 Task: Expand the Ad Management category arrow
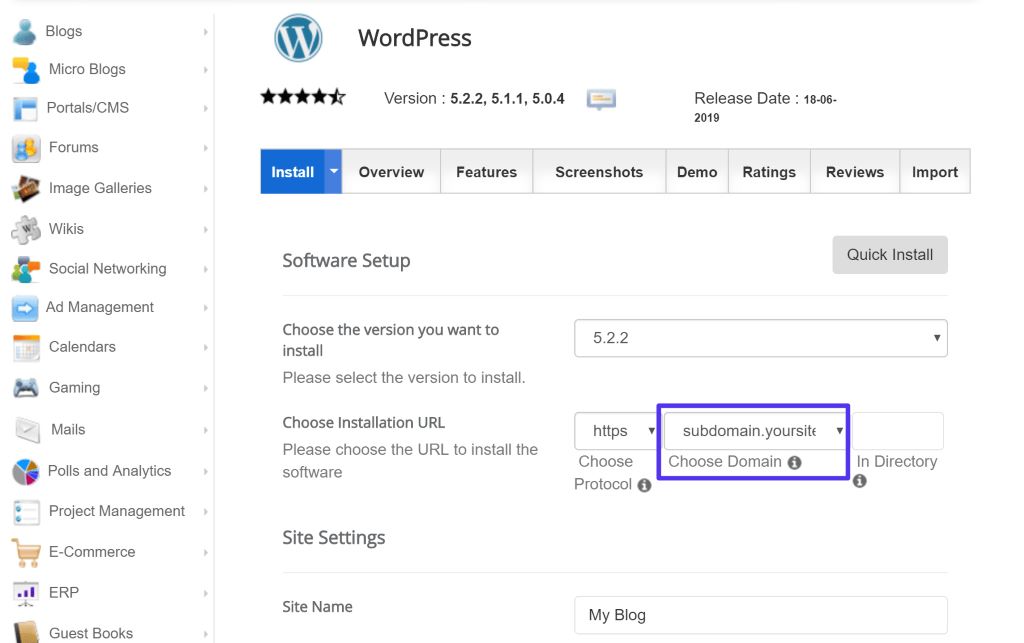pos(206,307)
